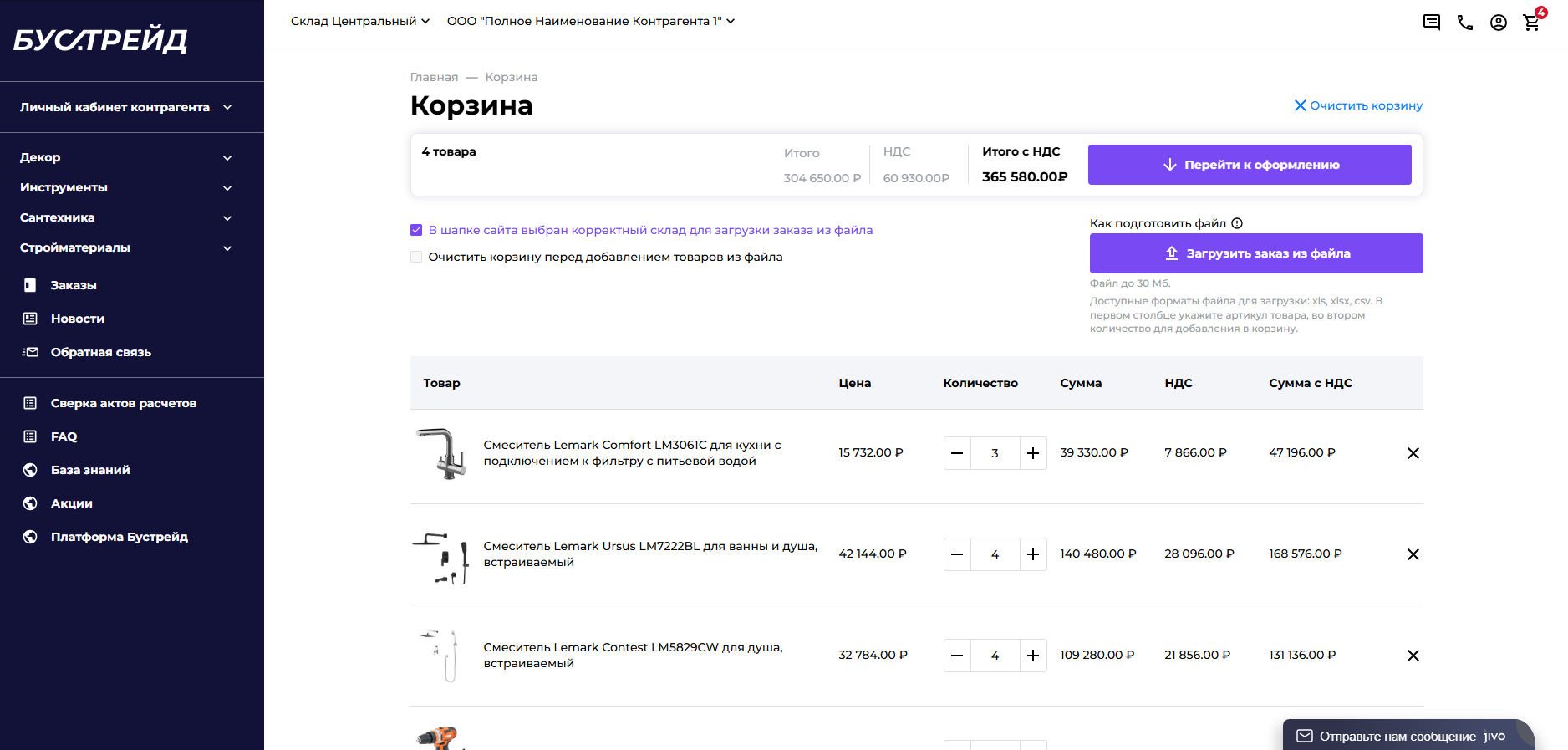Viewport: 1568px width, 750px height.
Task: Open the user account profile icon
Action: point(1499,23)
